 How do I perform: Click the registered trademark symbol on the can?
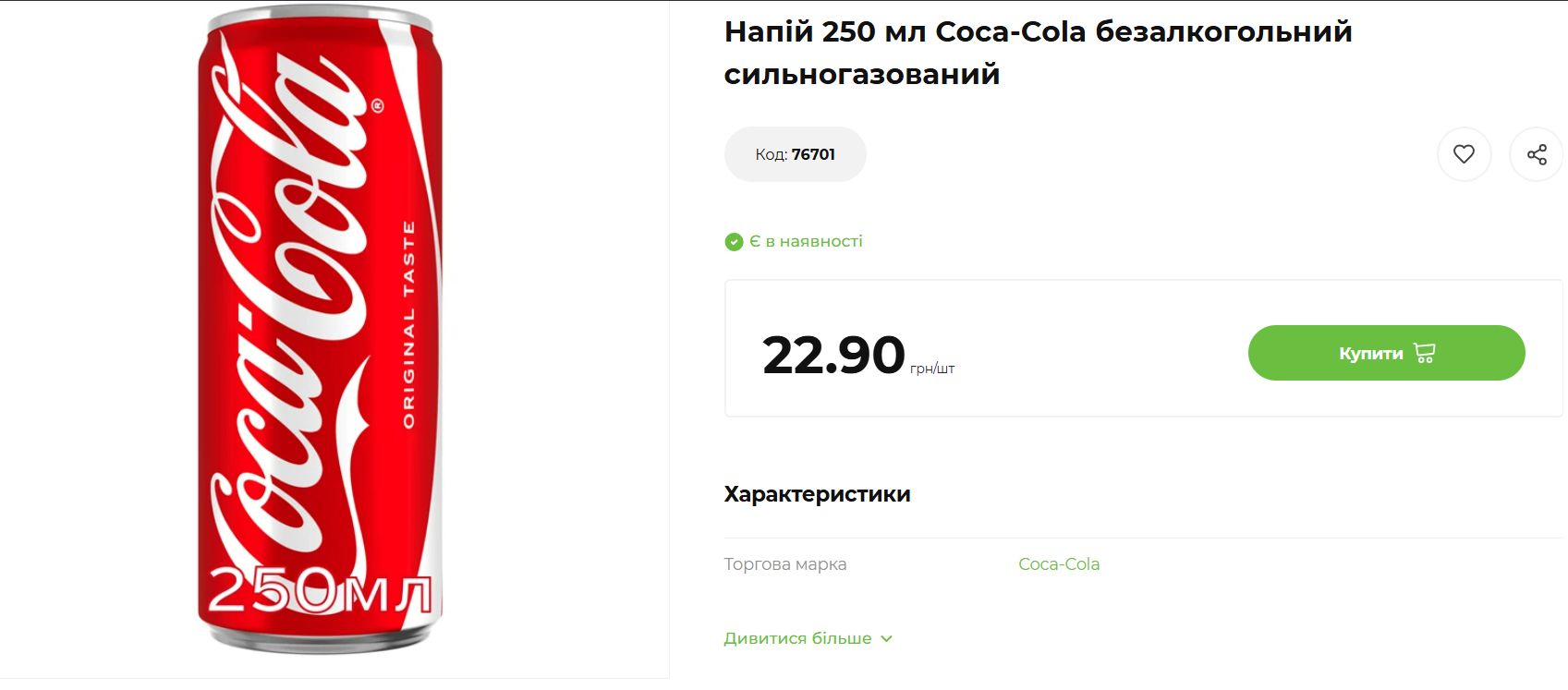377,105
